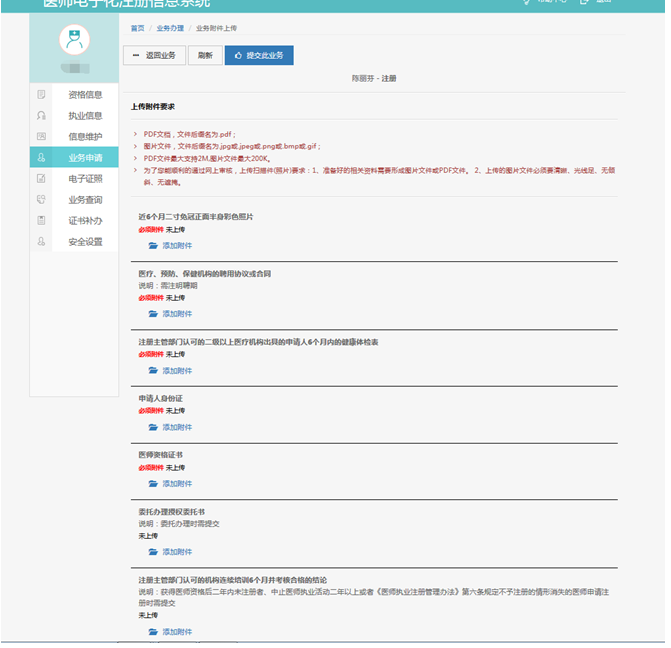Add attachment for 近6个月二寸免冠正面半身彩色照片
Viewport: 671px width, 648px height.
click(x=170, y=245)
